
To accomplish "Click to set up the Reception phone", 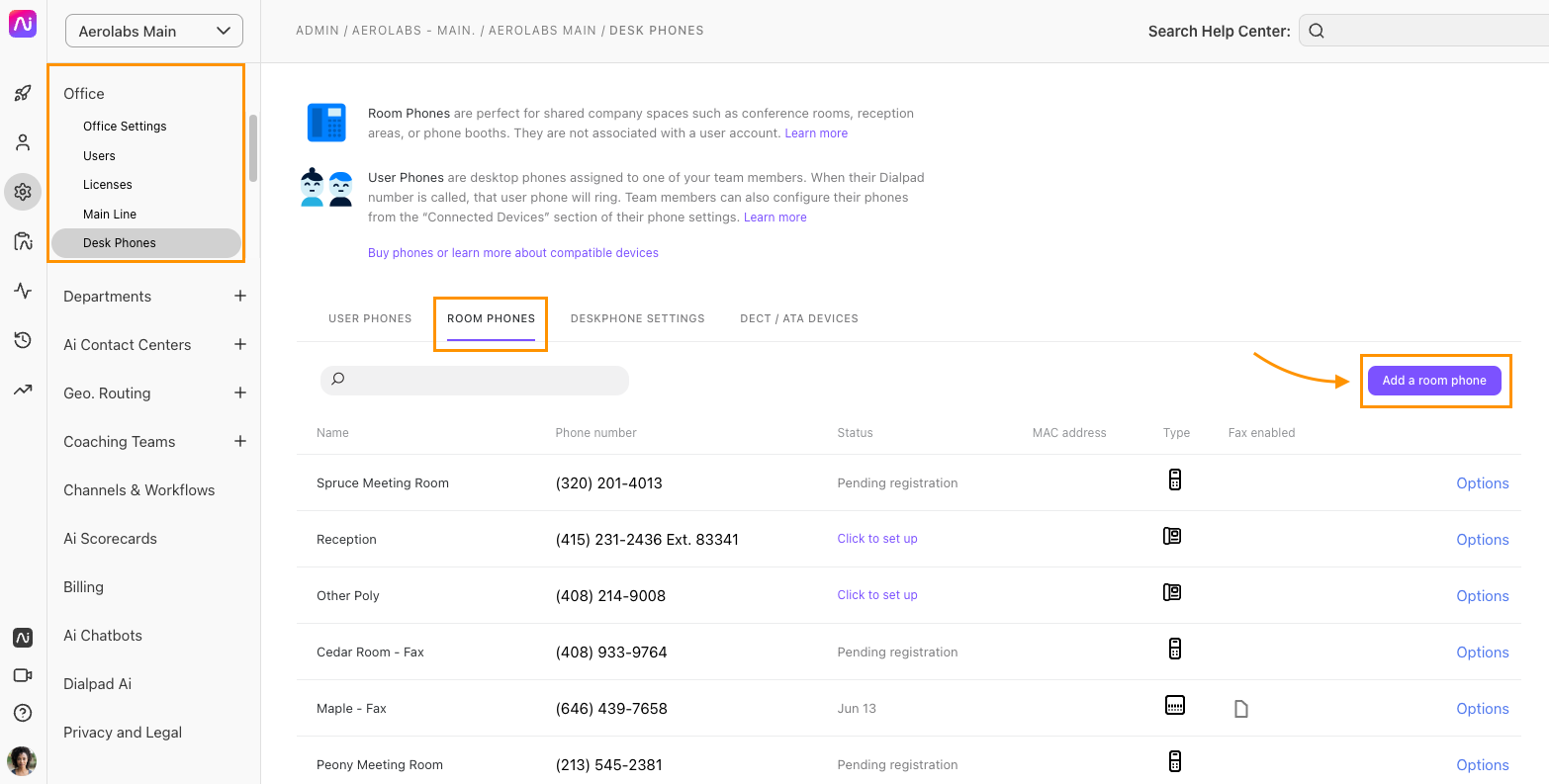I will point(877,539).
